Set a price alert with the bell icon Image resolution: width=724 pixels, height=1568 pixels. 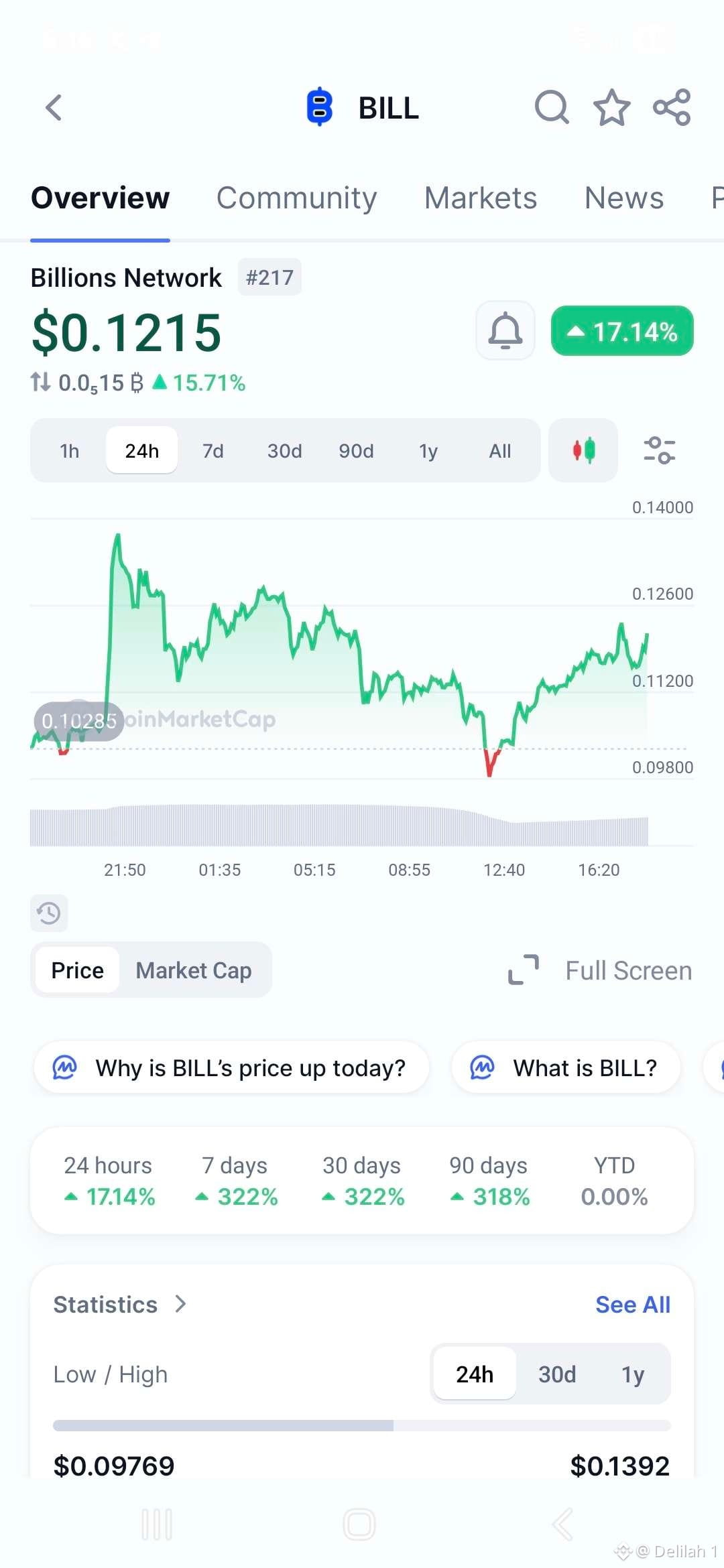pyautogui.click(x=505, y=331)
